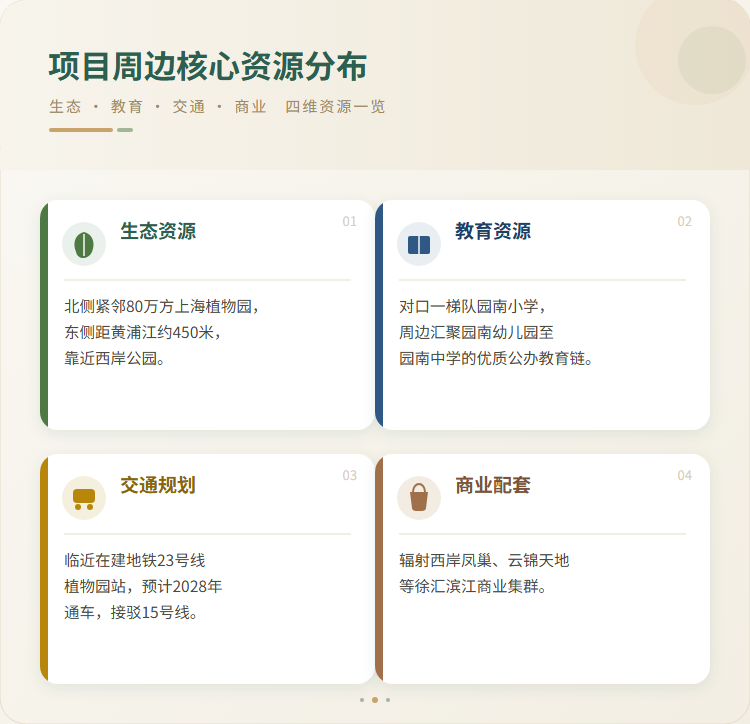Open the 生态资源 card heading
Viewport: 750px width, 724px height.
[x=158, y=231]
